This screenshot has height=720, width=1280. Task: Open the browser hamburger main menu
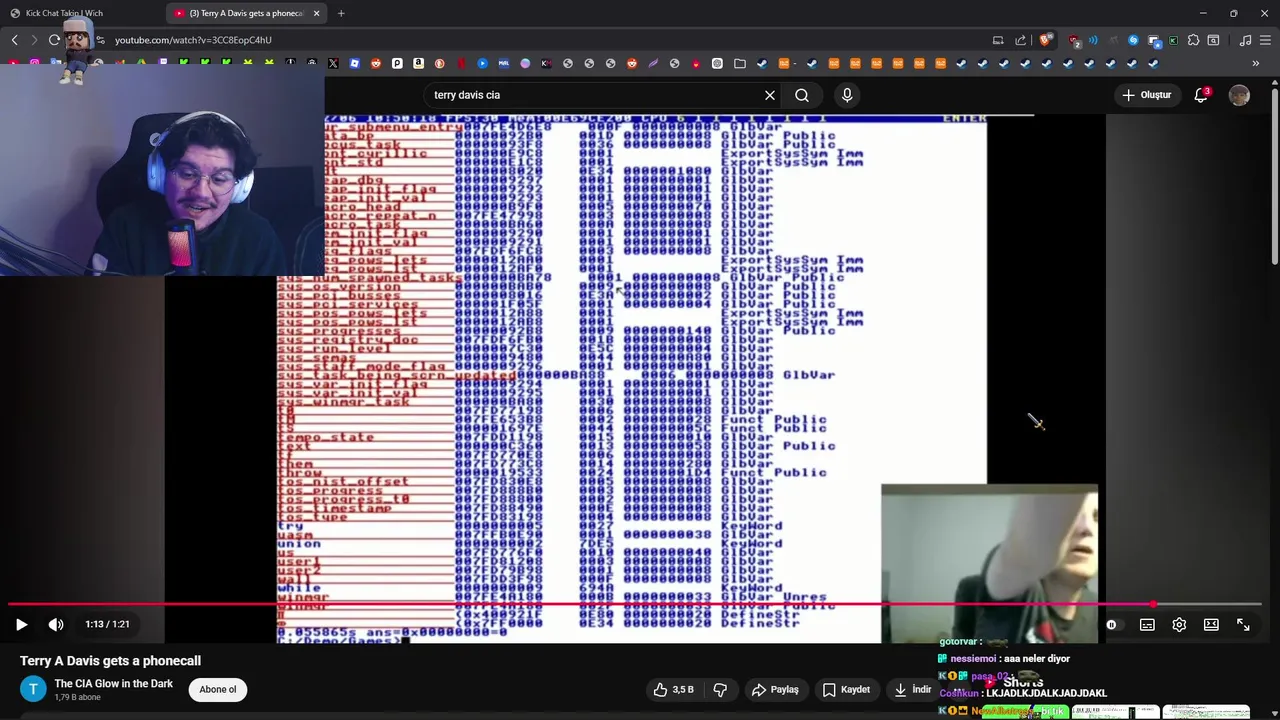[x=1266, y=40]
